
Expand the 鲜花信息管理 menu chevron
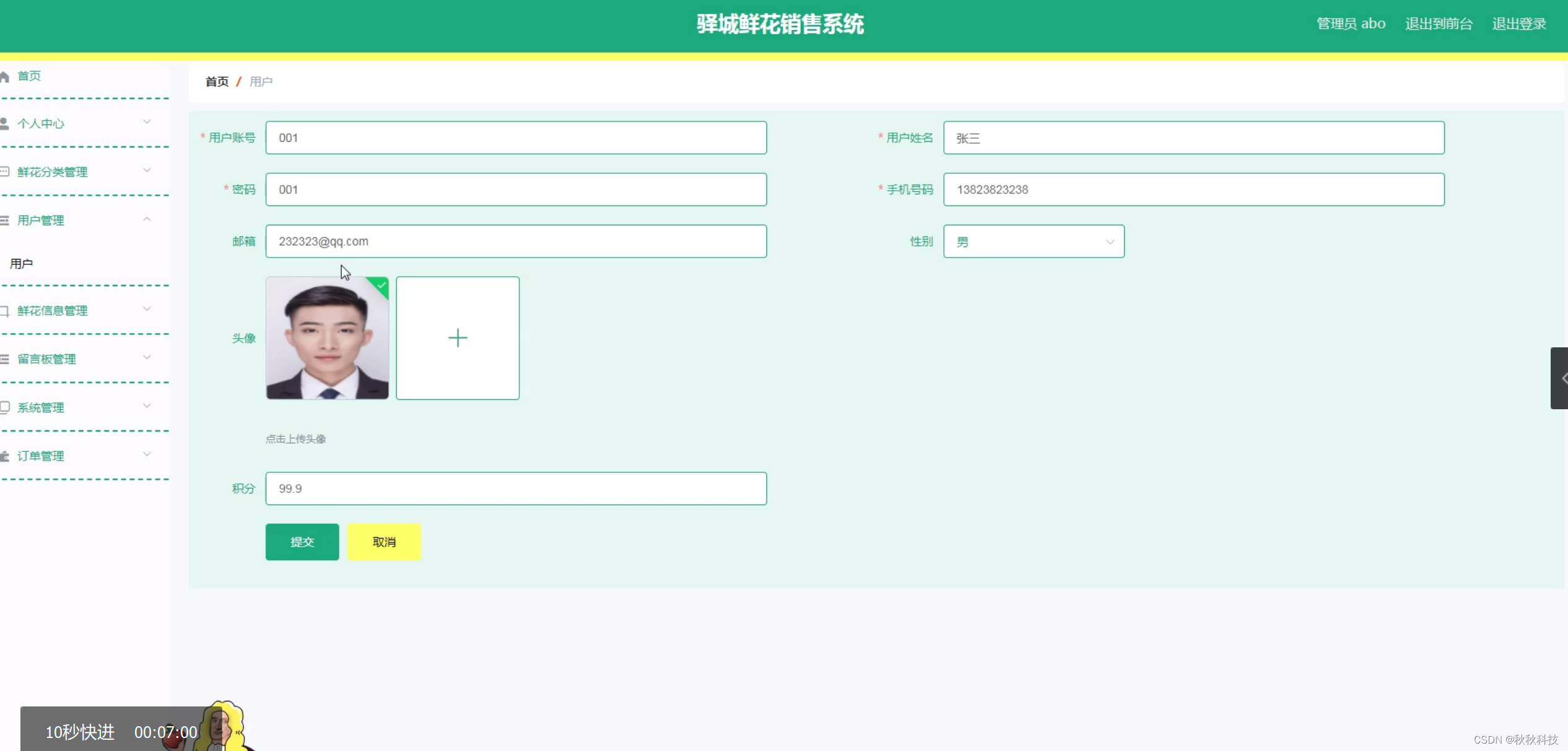[x=147, y=309]
